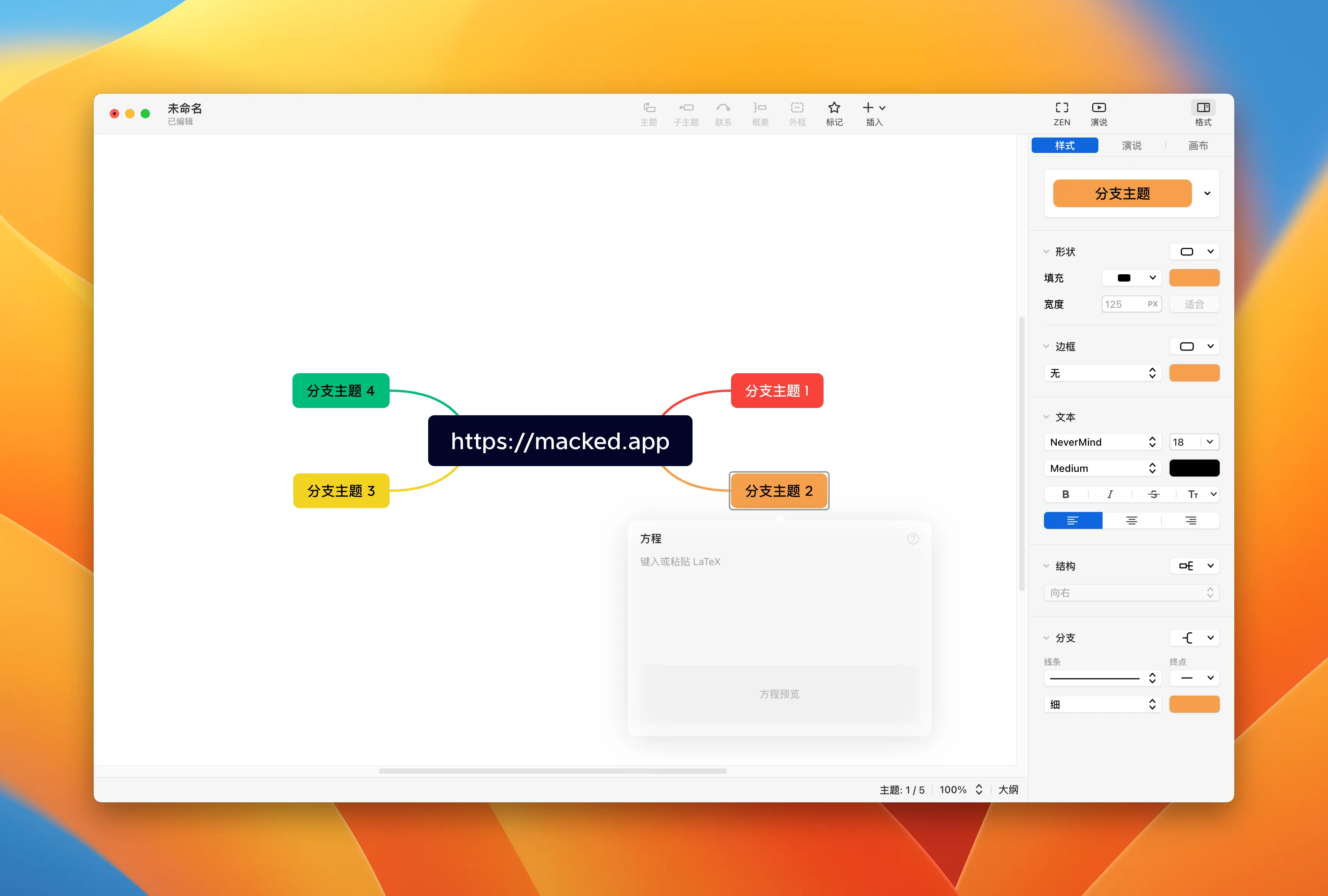Open the Medium font weight selector
Screen dimensions: 1328x896
(1102, 468)
